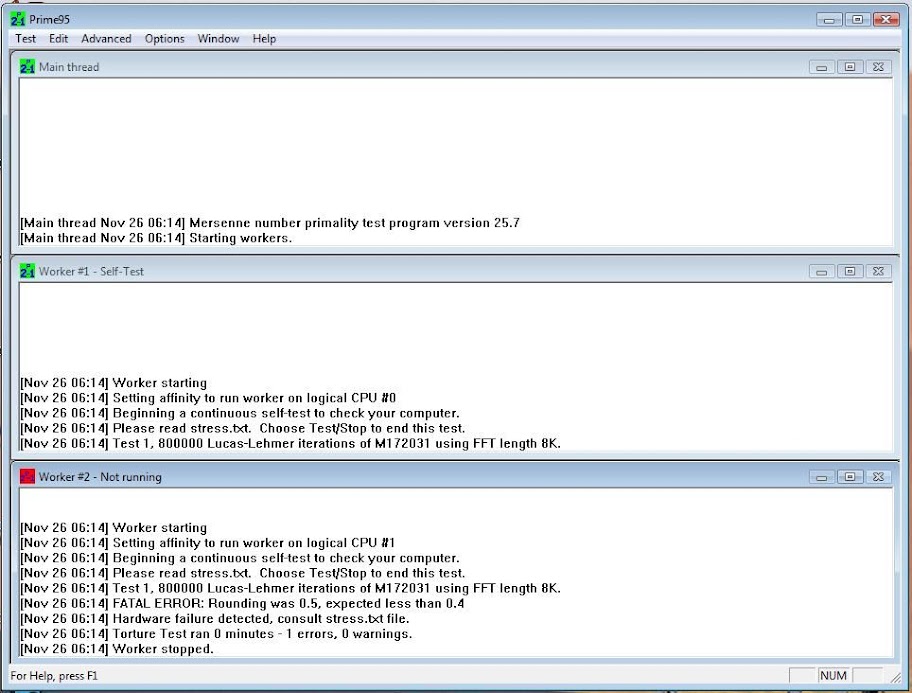Click the 'program version 25.7' log line
Viewport: 912px width, 693px height.
click(x=270, y=223)
